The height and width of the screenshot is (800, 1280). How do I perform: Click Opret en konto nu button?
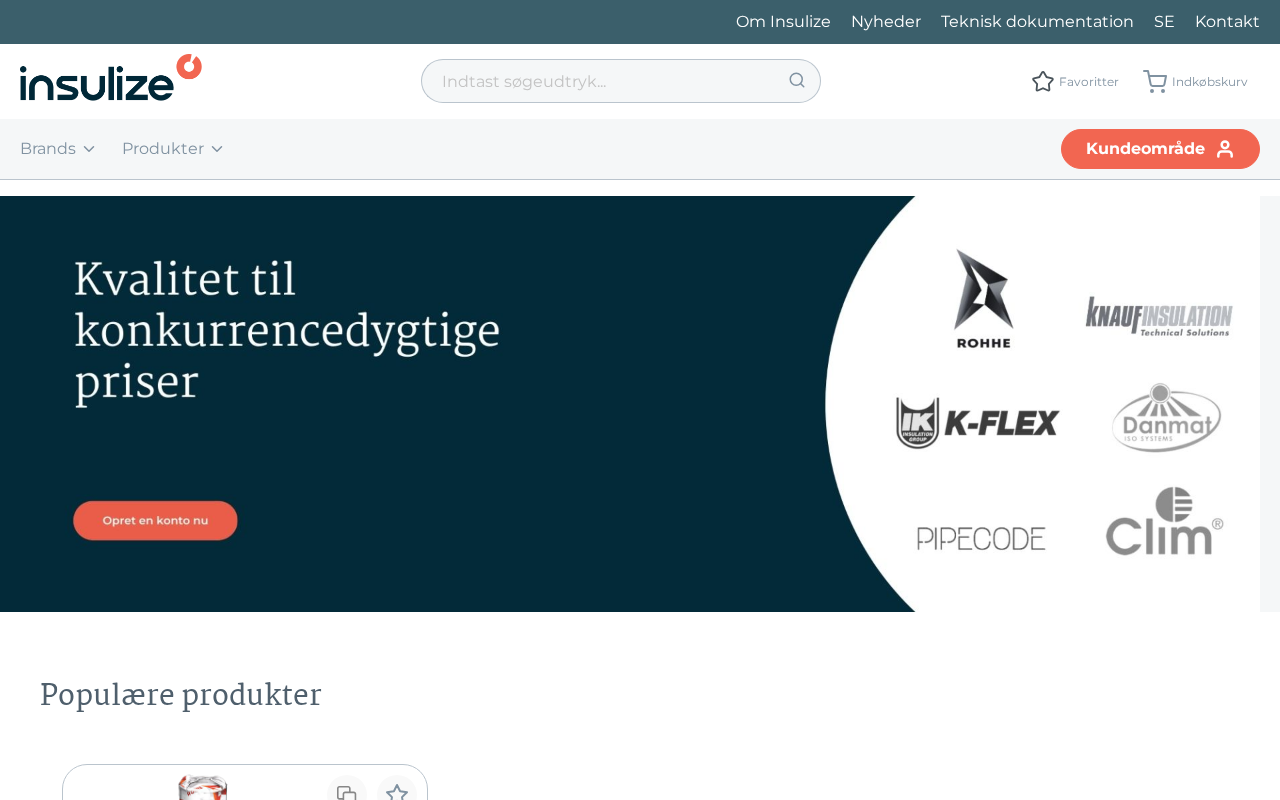tap(155, 520)
